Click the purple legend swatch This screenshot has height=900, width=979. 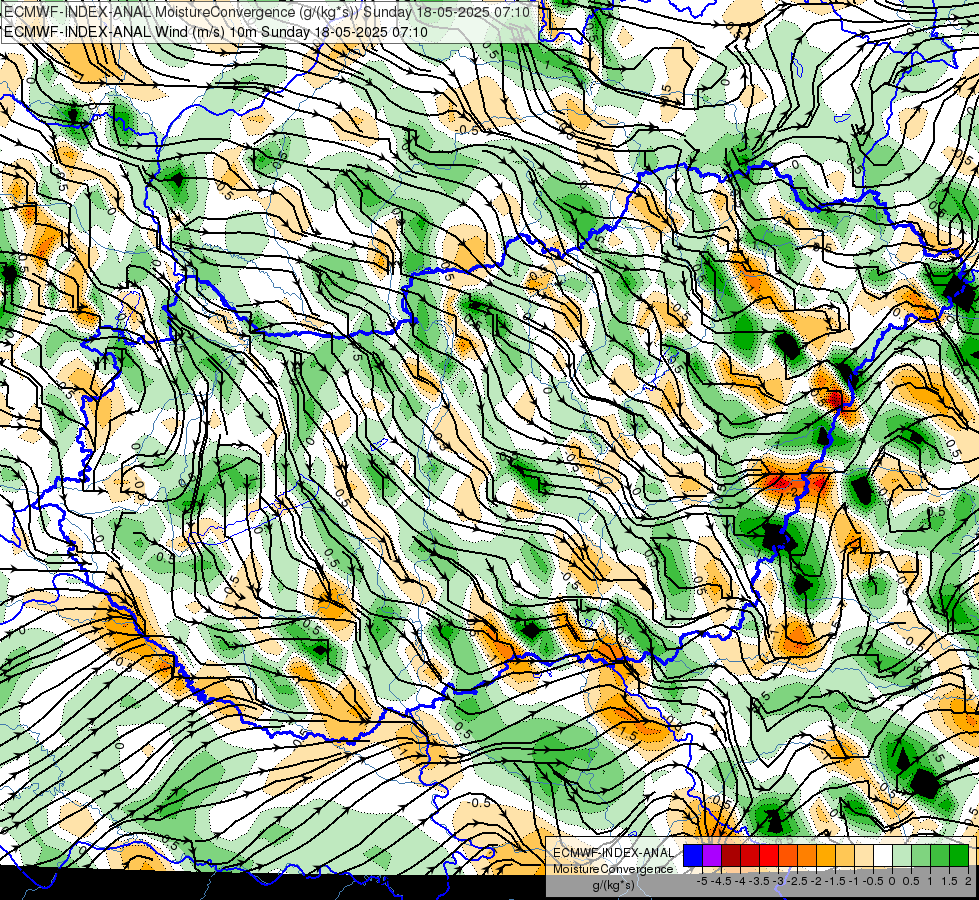[x=712, y=856]
